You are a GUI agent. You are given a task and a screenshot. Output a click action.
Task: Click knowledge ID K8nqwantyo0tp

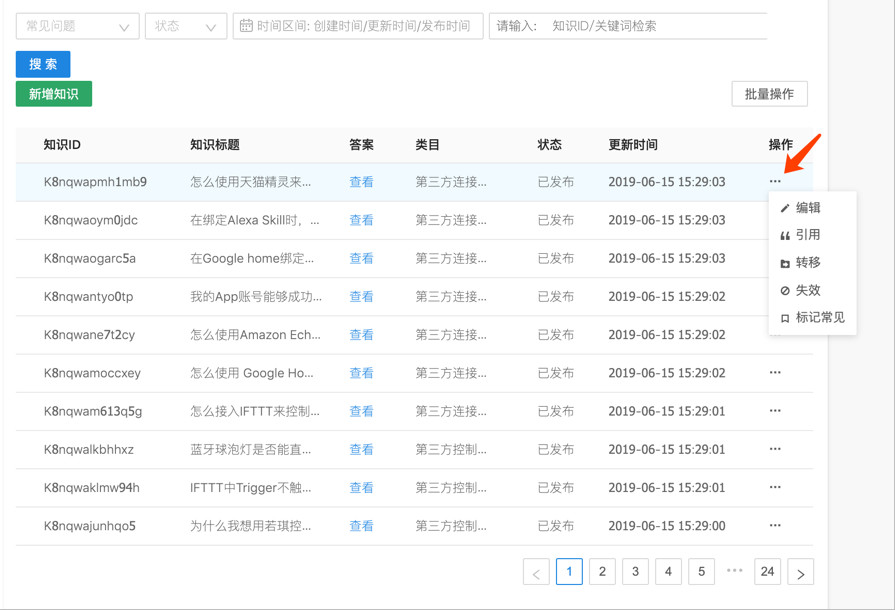[88, 297]
